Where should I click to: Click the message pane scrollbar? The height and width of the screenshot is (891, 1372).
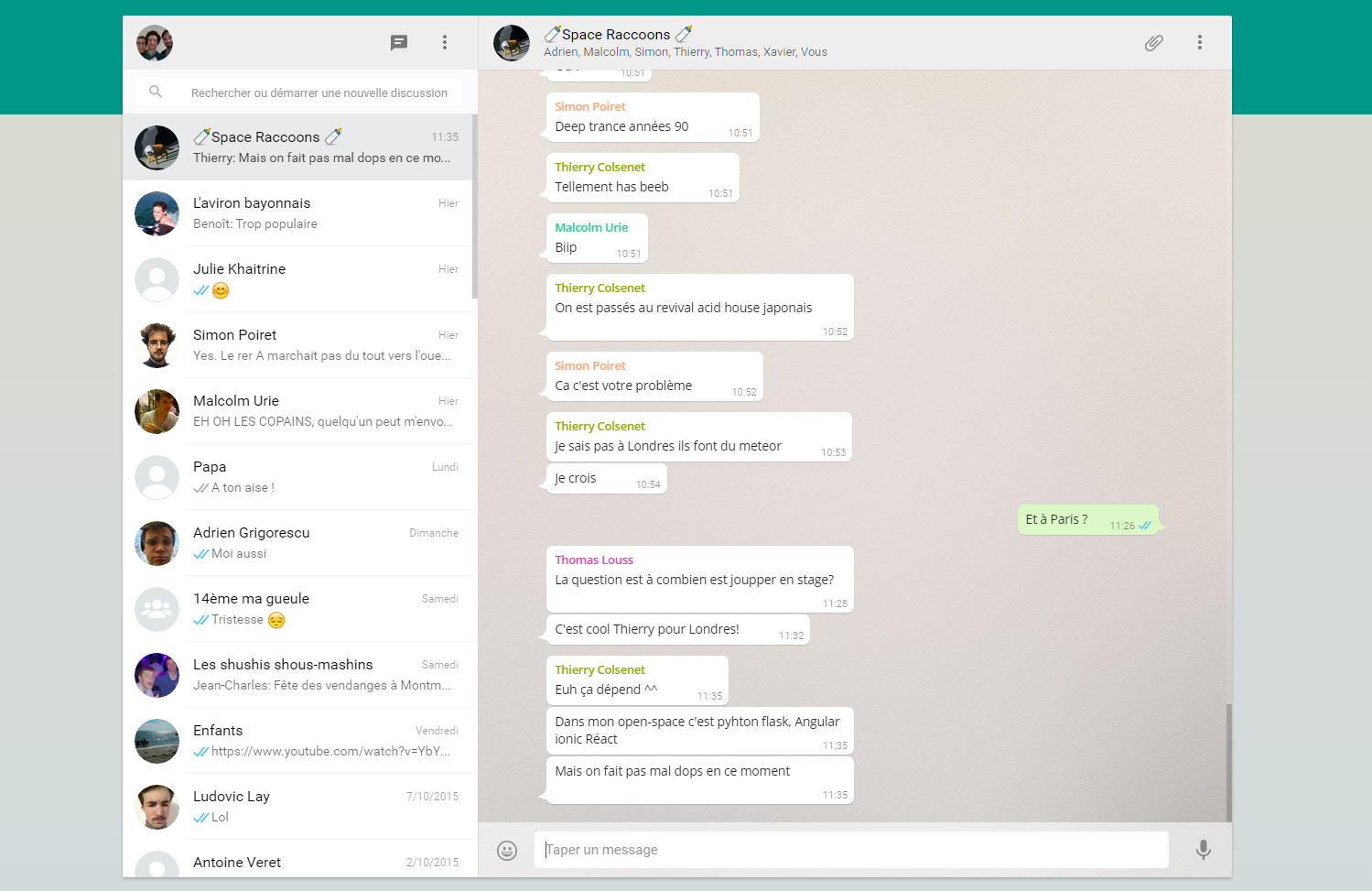click(1228, 760)
